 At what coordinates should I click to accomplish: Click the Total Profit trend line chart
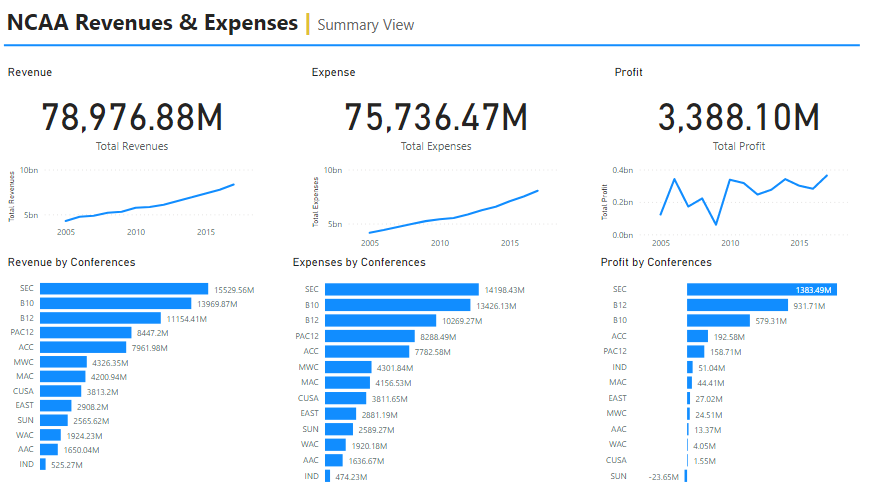click(726, 206)
